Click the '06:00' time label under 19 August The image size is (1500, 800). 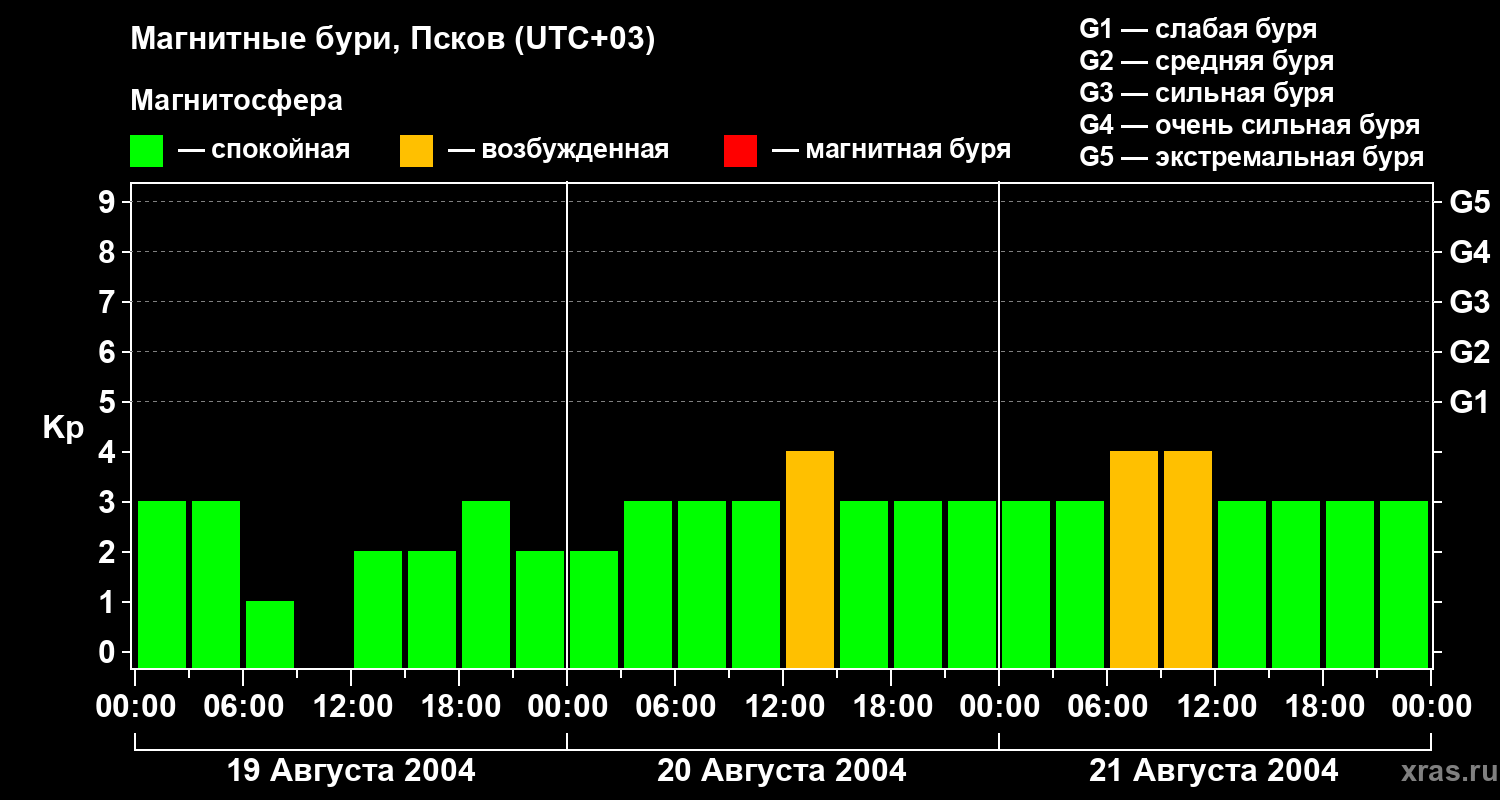pyautogui.click(x=243, y=707)
